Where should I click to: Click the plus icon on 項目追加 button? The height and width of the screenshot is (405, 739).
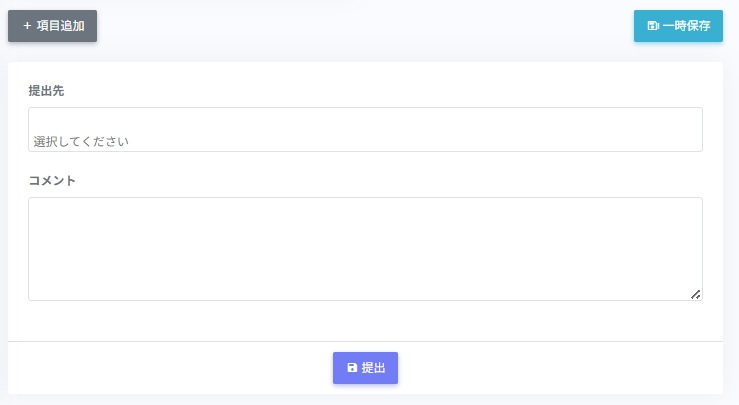[x=27, y=26]
